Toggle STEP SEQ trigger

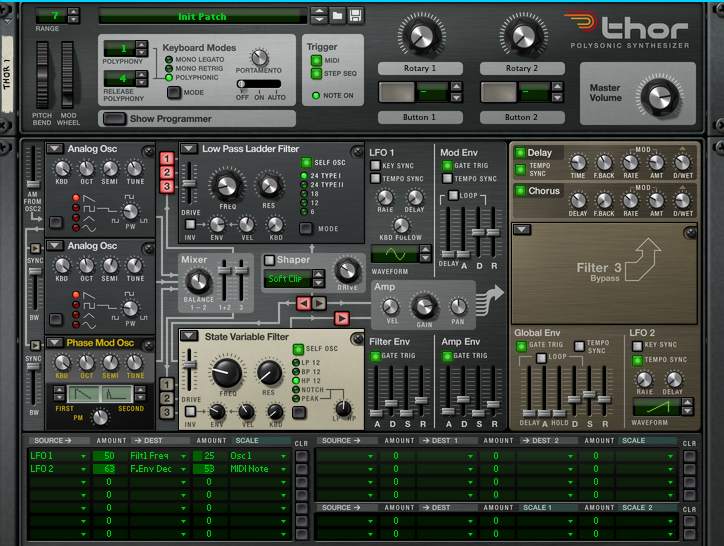tap(316, 73)
